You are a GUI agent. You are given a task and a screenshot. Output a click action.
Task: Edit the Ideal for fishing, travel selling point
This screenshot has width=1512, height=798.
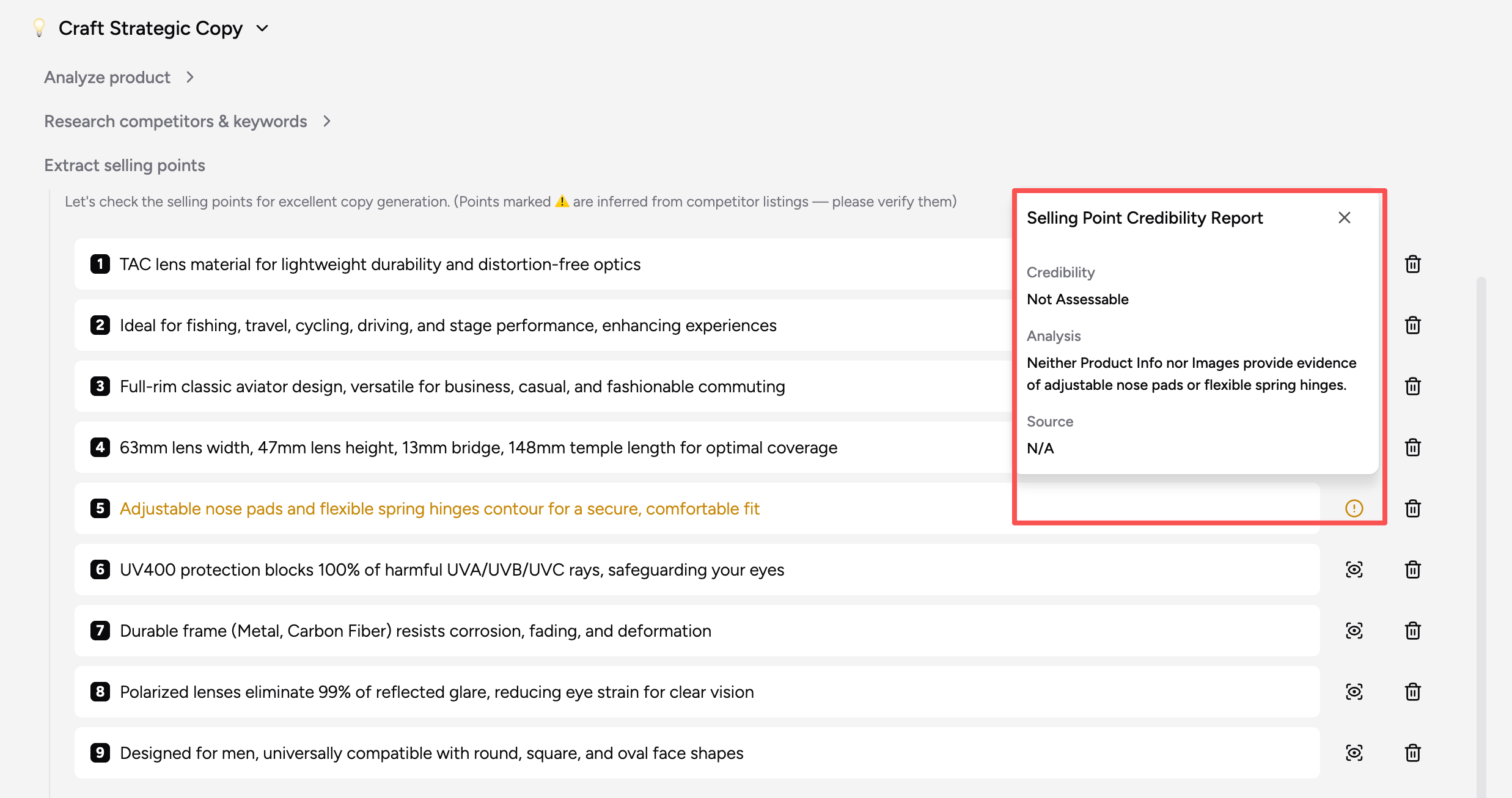pos(448,325)
